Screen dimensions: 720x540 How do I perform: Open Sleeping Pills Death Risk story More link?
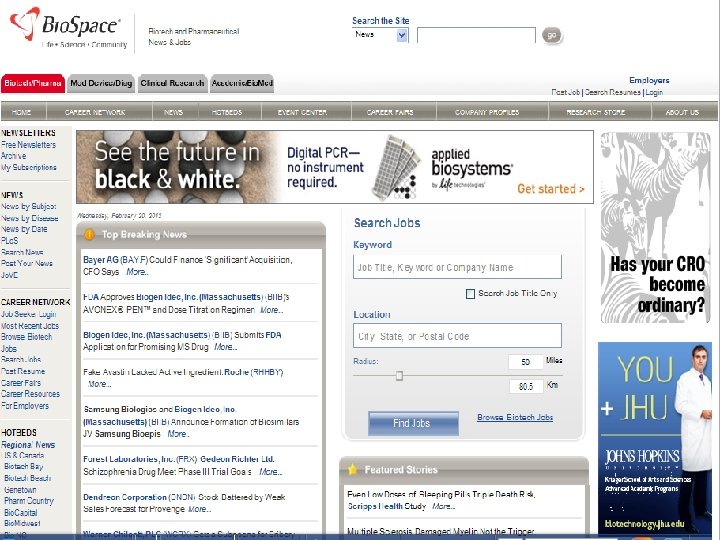coord(443,506)
